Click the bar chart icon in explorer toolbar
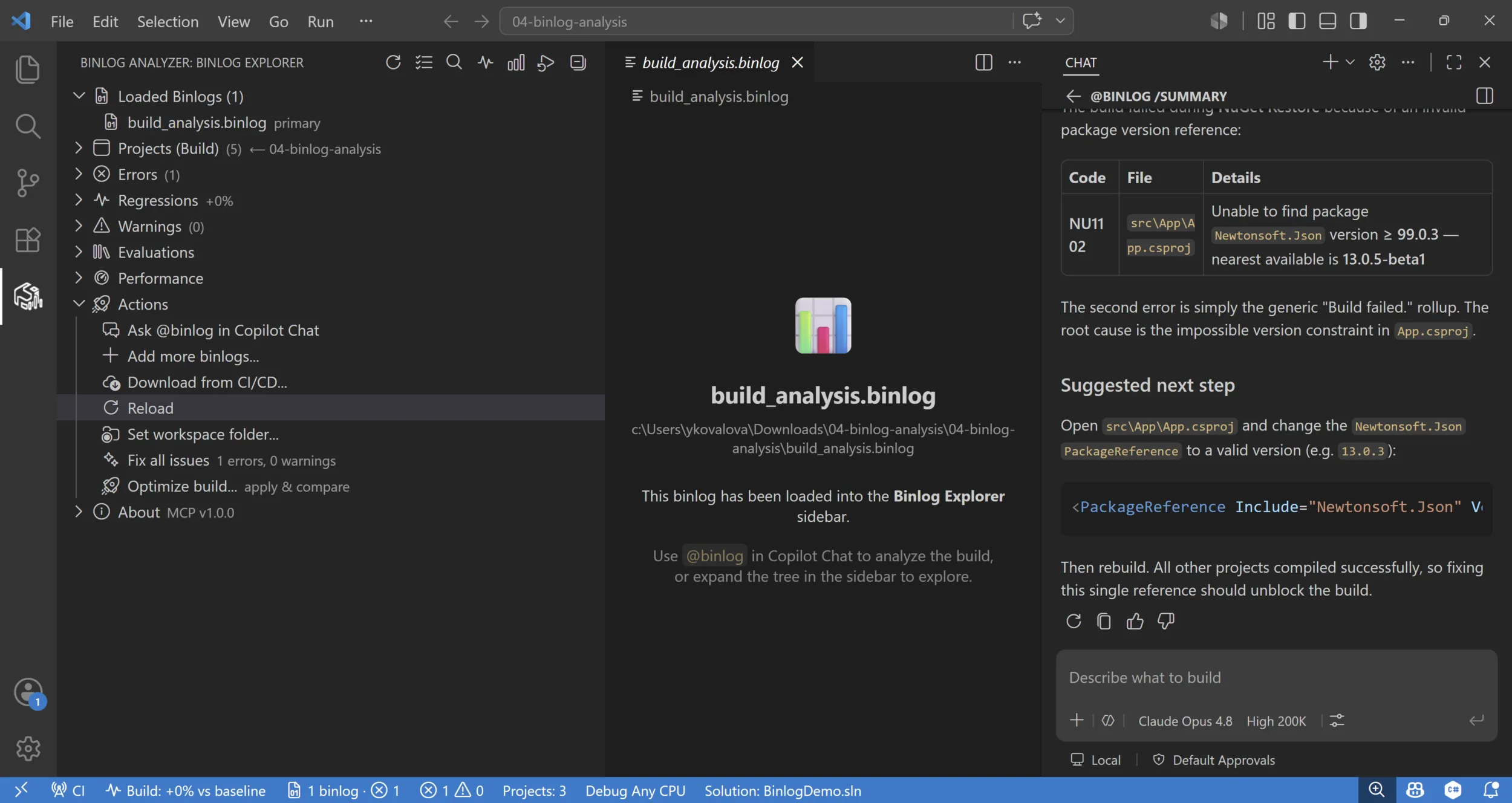 point(516,62)
